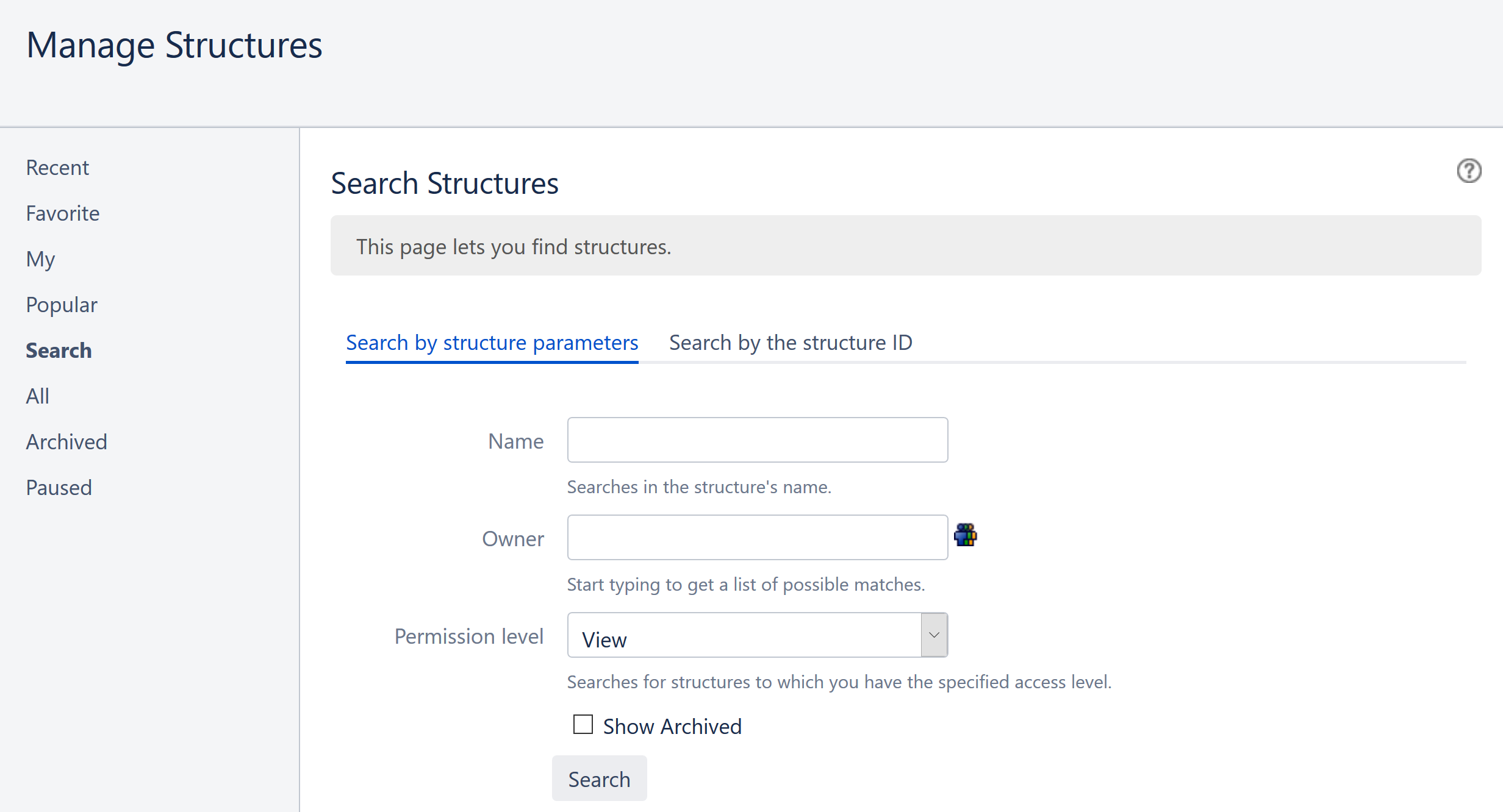The width and height of the screenshot is (1503, 812).
Task: Click the help question mark icon
Action: coord(1469,171)
